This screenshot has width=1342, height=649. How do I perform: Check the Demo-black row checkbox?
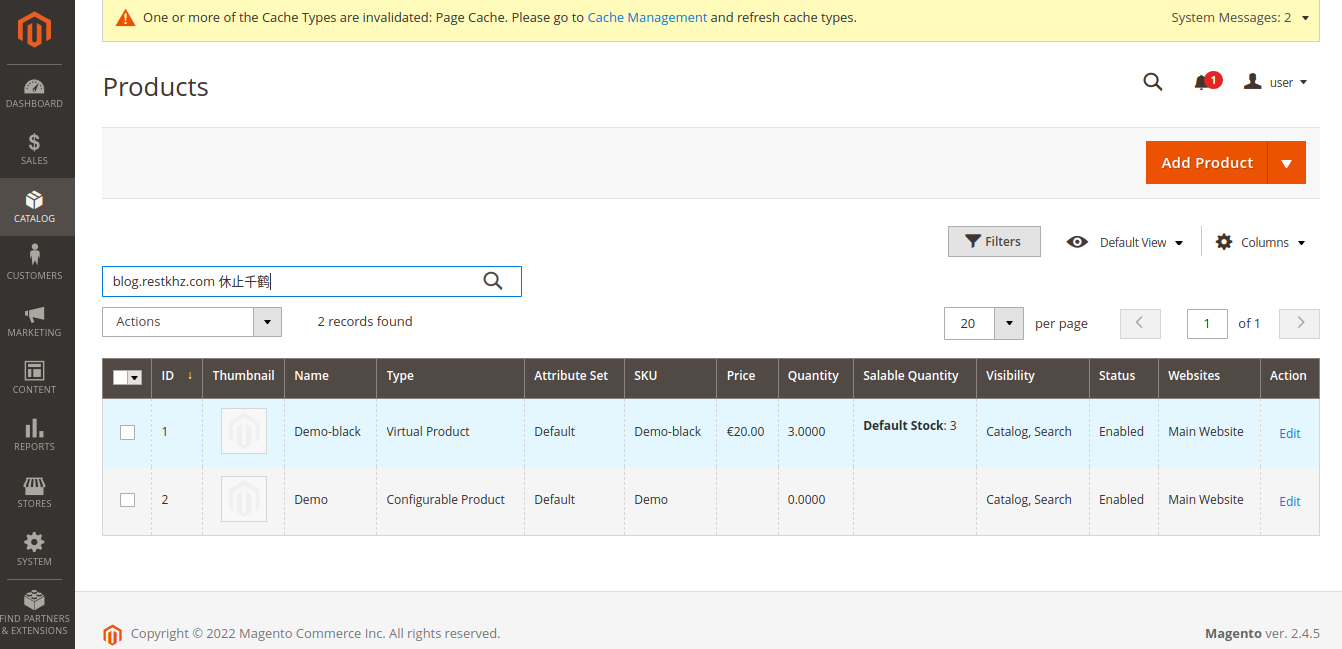click(x=127, y=432)
